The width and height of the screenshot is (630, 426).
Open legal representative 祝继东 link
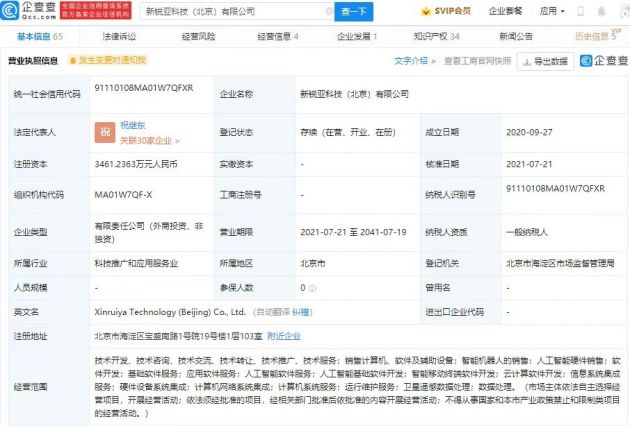click(x=133, y=125)
